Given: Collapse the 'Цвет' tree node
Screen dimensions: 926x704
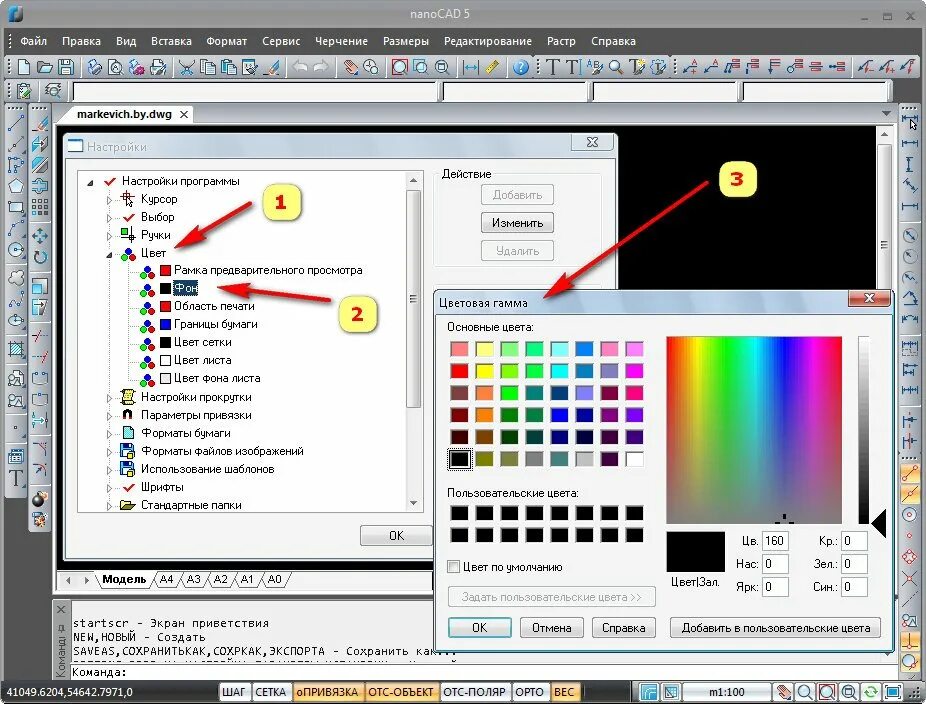Looking at the screenshot, I should 109,255.
